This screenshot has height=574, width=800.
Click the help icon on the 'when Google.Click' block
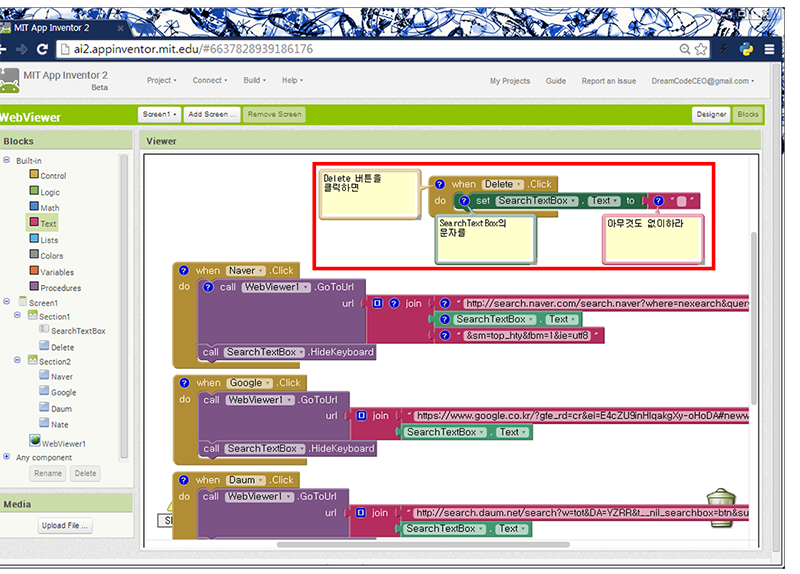tap(184, 383)
